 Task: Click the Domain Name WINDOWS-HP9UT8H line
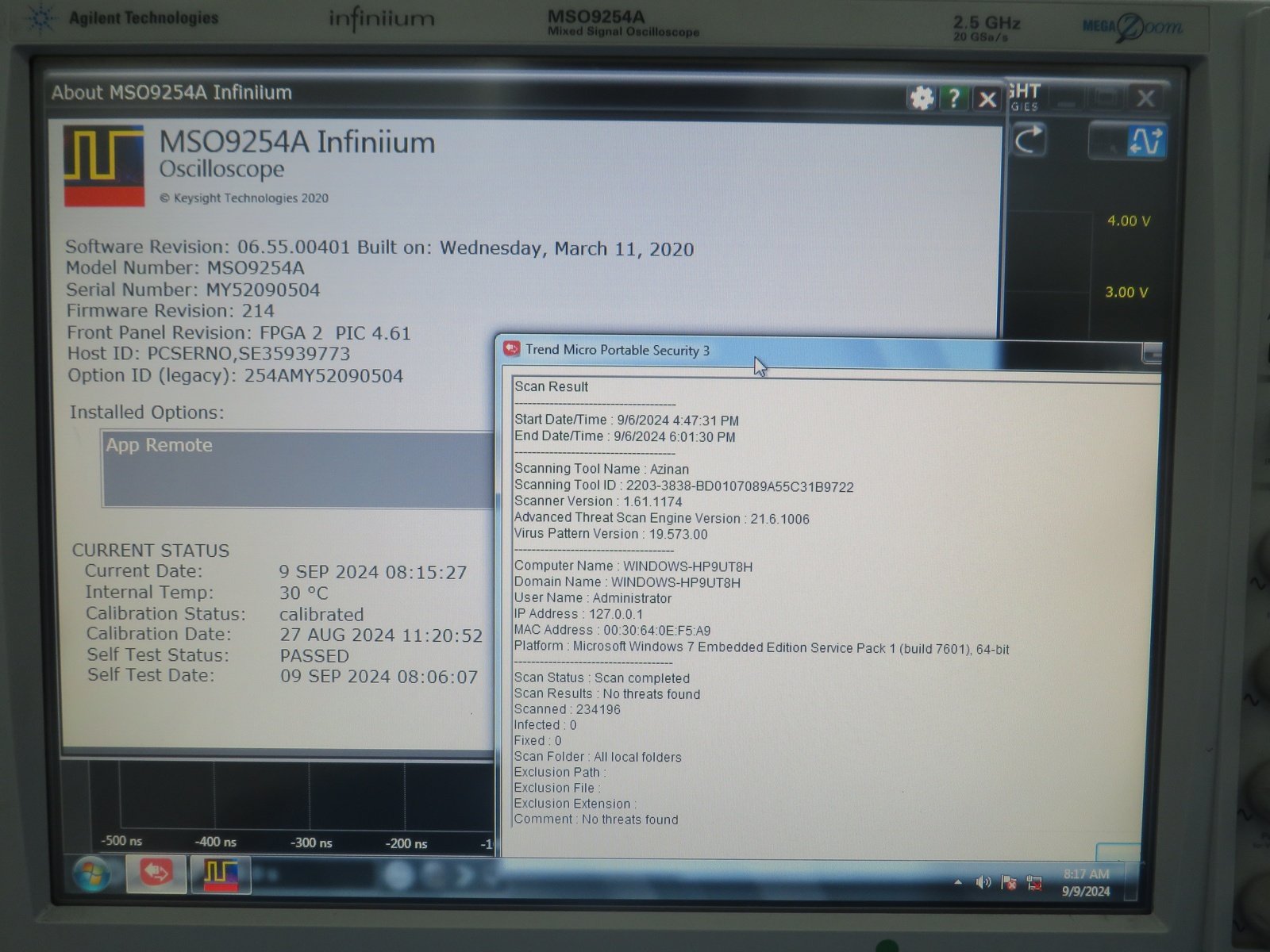(627, 582)
